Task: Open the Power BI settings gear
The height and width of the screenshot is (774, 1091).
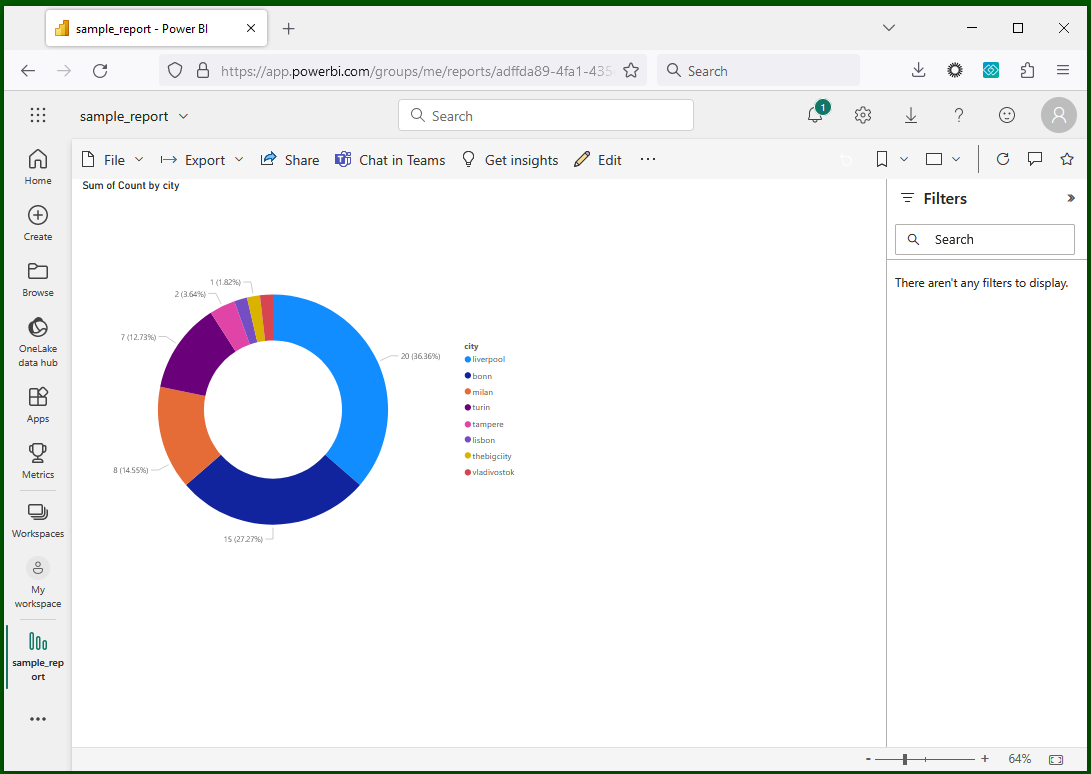Action: tap(863, 116)
